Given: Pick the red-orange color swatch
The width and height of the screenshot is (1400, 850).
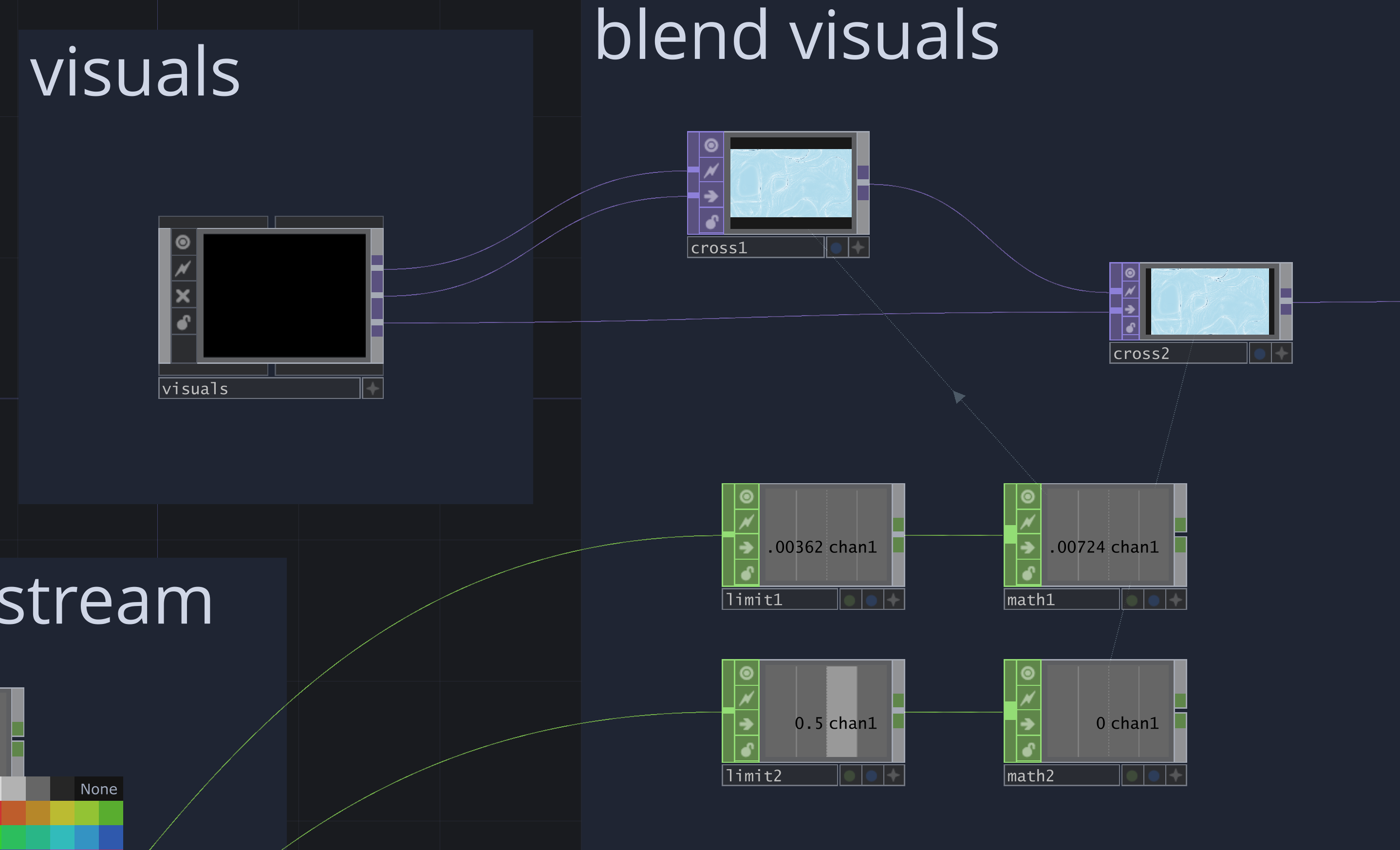Looking at the screenshot, I should point(13,812).
